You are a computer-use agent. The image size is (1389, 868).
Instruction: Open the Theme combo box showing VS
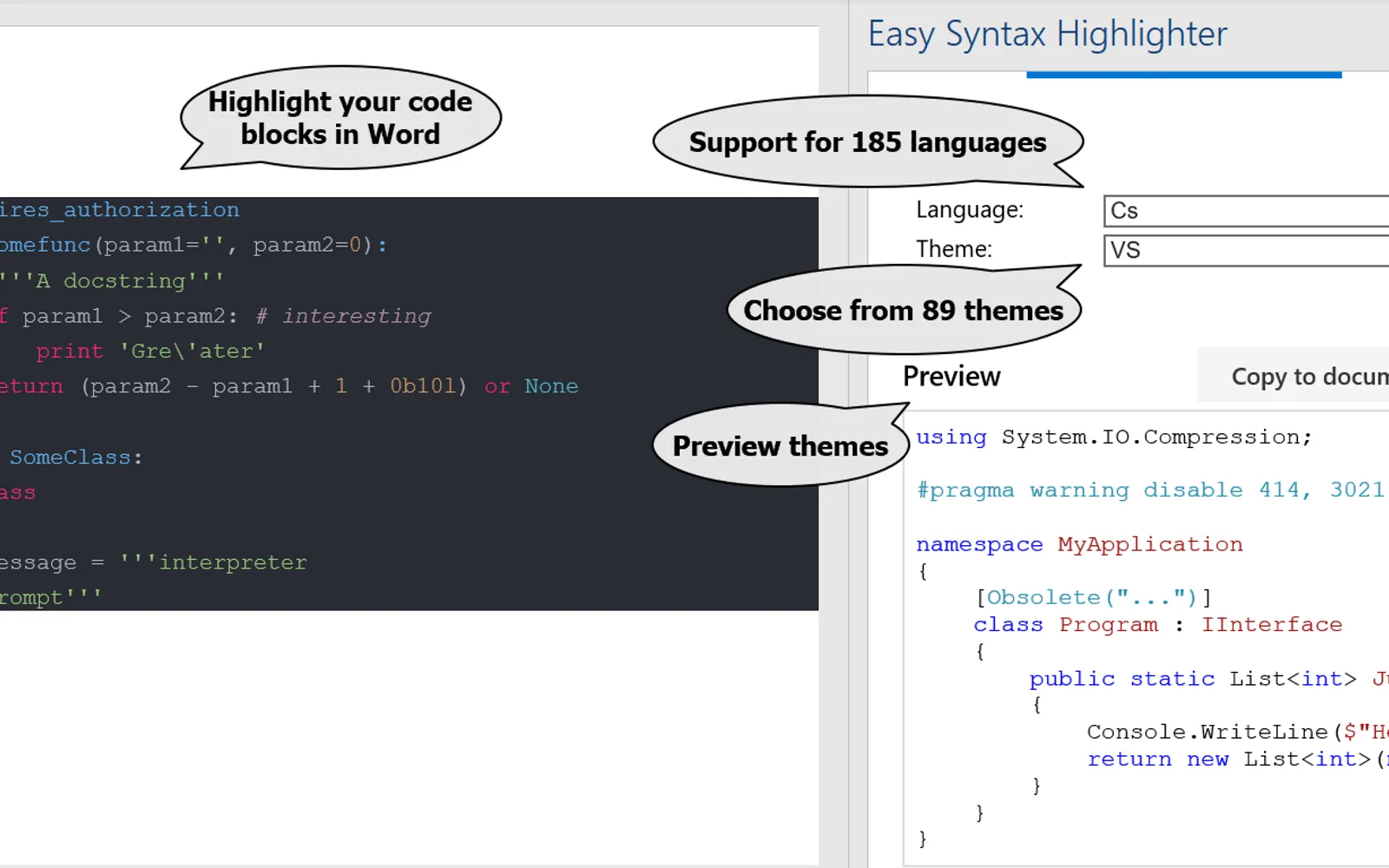click(1247, 250)
